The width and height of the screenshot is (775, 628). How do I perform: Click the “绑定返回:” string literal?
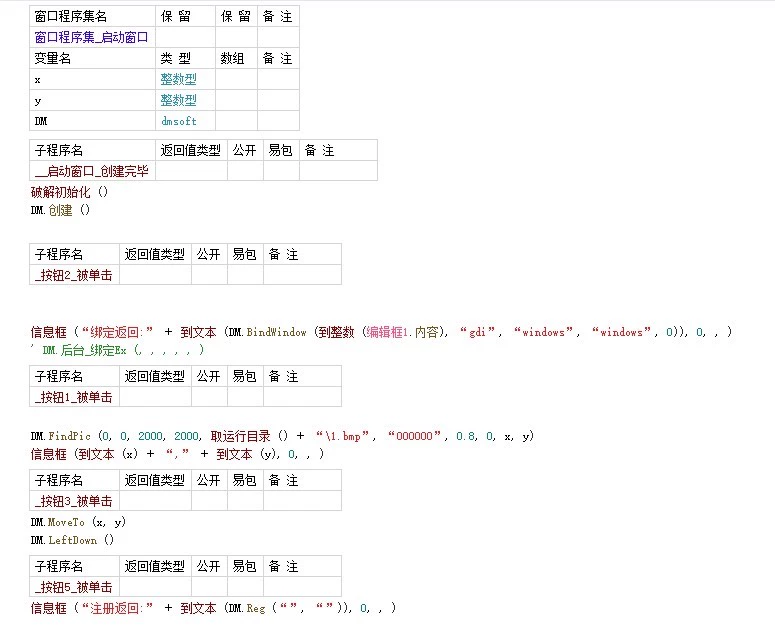click(x=117, y=332)
